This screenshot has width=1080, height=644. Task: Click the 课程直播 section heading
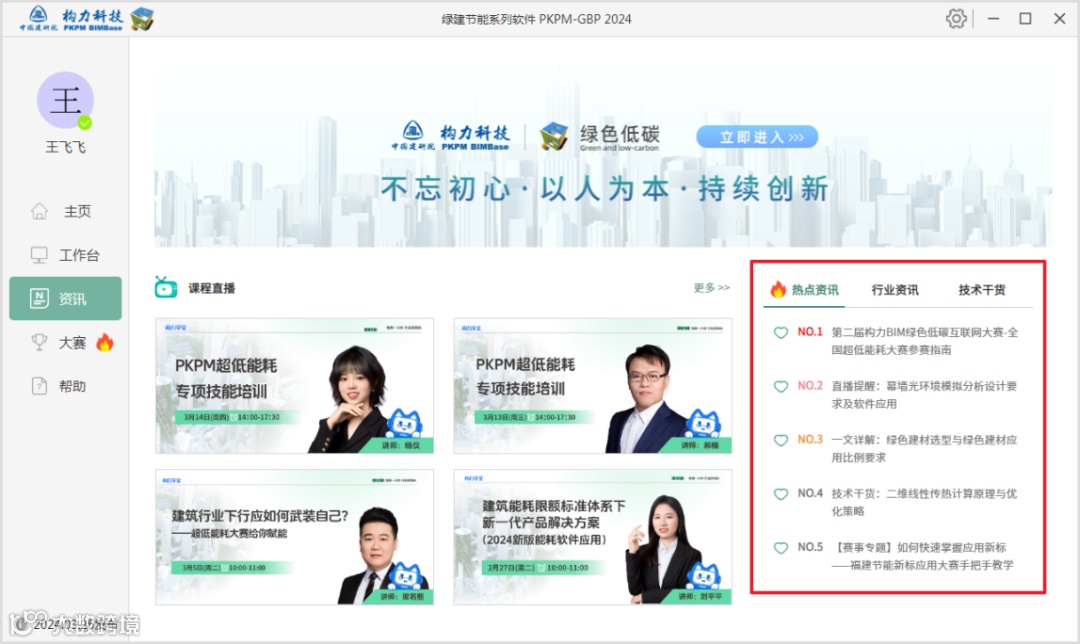coord(211,288)
